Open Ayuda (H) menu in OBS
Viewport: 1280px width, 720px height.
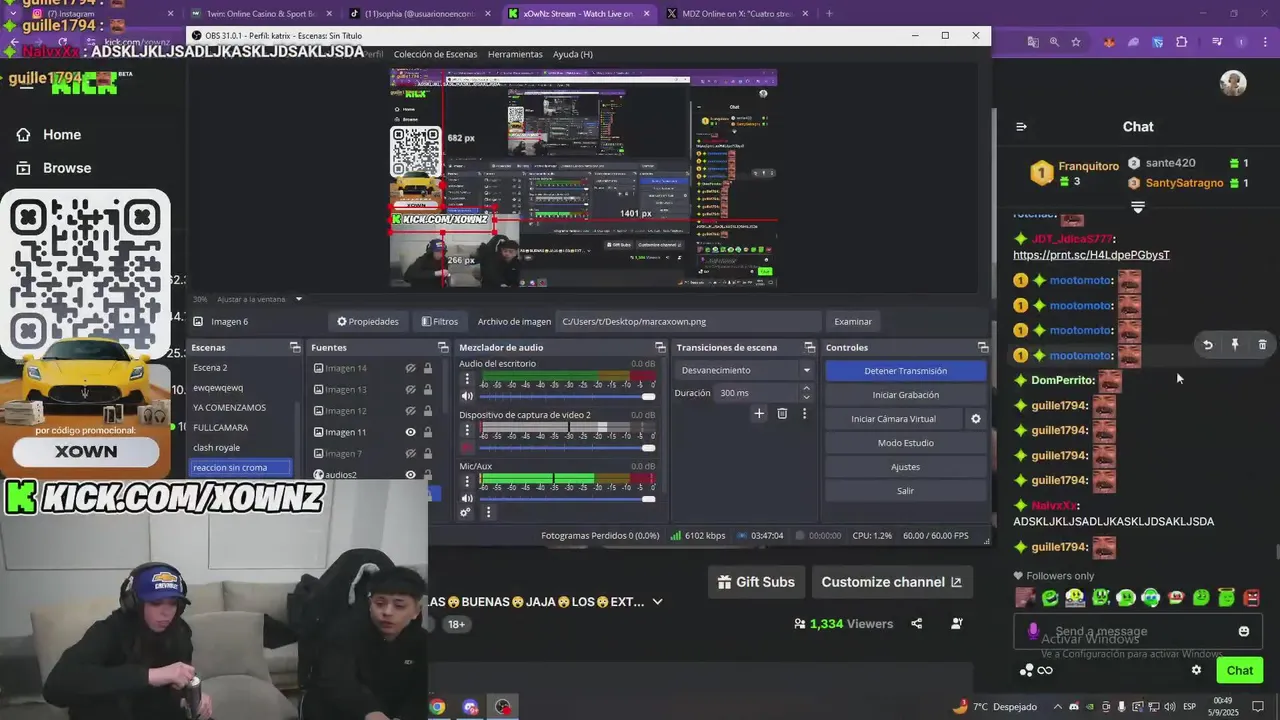point(573,54)
